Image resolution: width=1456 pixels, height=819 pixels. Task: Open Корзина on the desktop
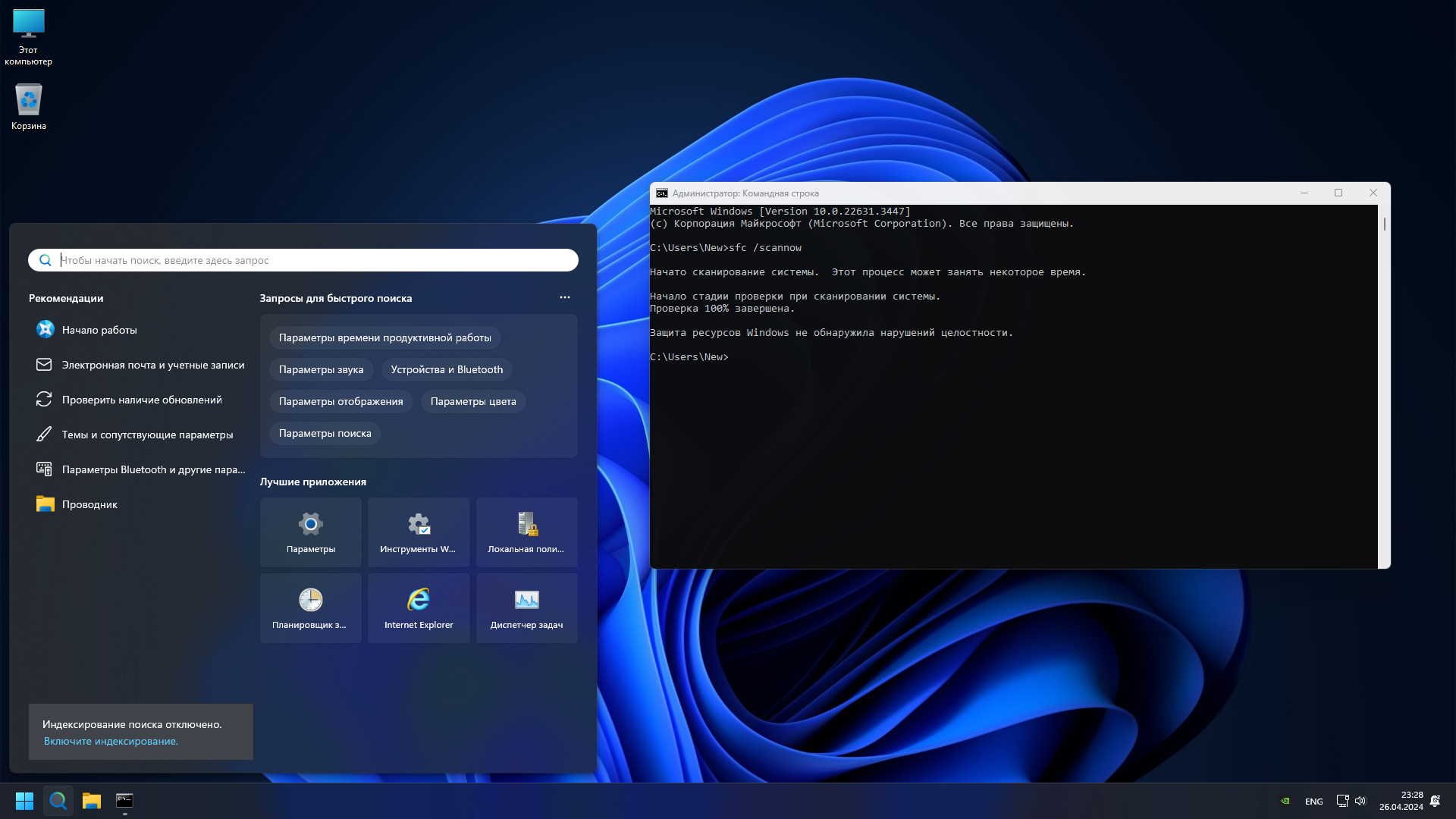click(29, 107)
